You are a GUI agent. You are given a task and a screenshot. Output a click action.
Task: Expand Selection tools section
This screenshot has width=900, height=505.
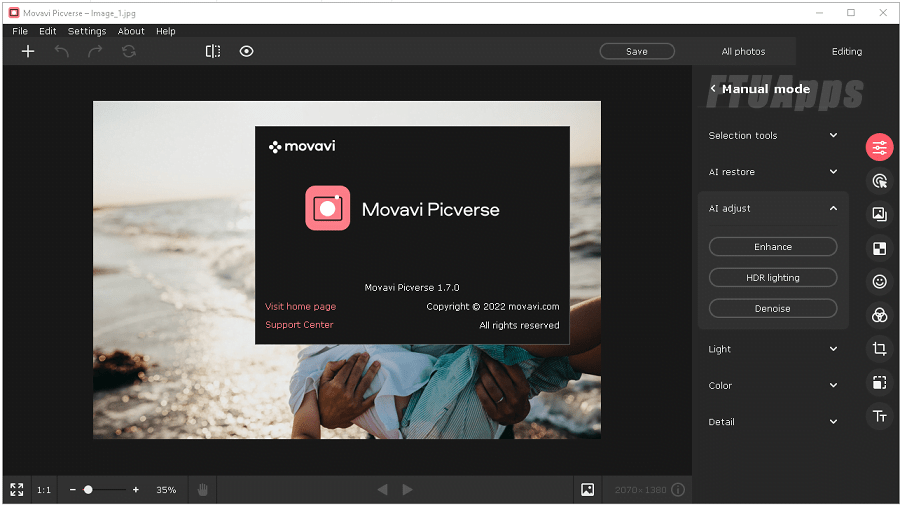tap(773, 135)
